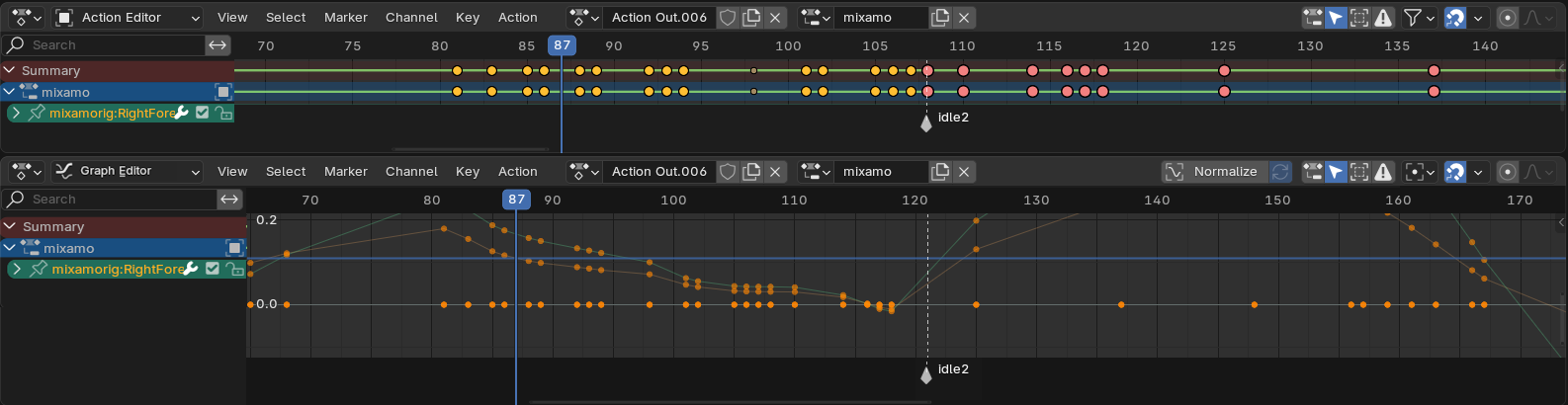Invert channel filter arrows in Graph Editor
The width and height of the screenshot is (1568, 405).
coord(229,199)
